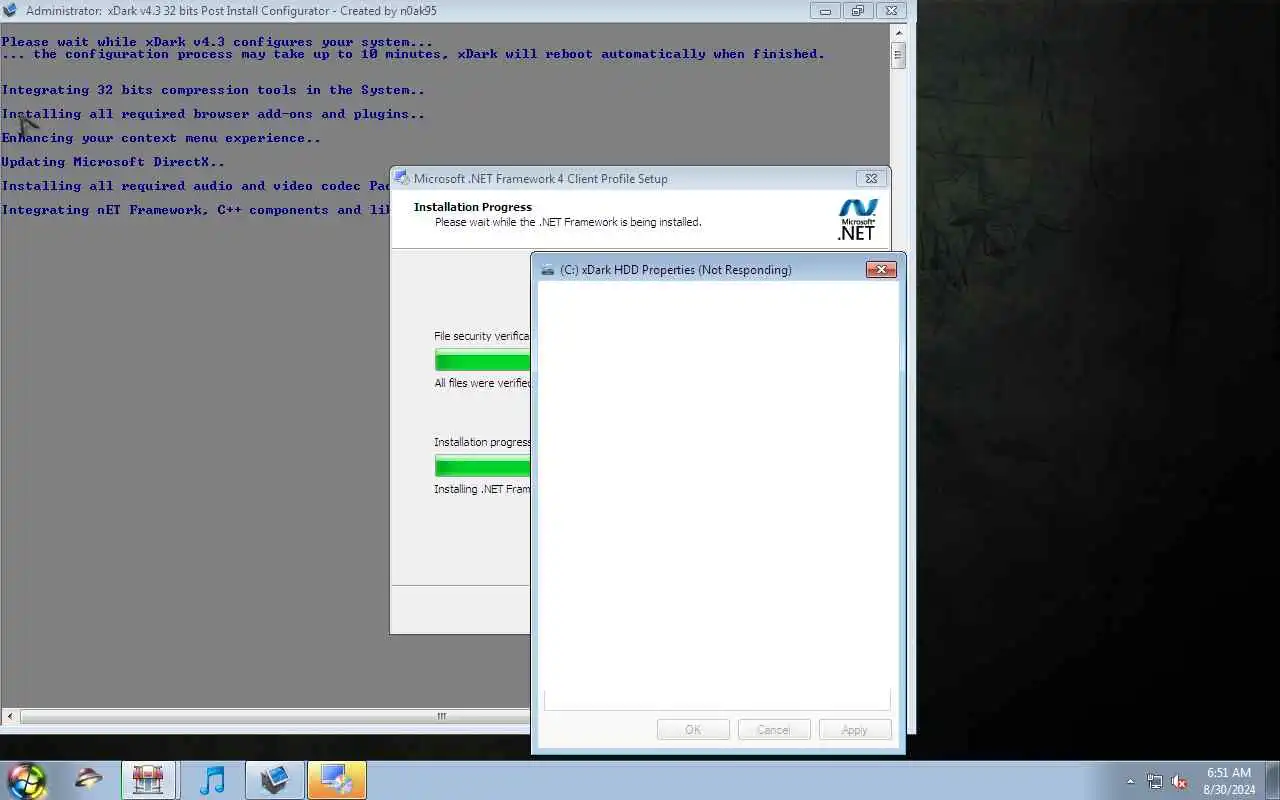Screen dimensions: 1280x800
Task: Click the drive icon in Properties title bar
Action: tap(547, 270)
